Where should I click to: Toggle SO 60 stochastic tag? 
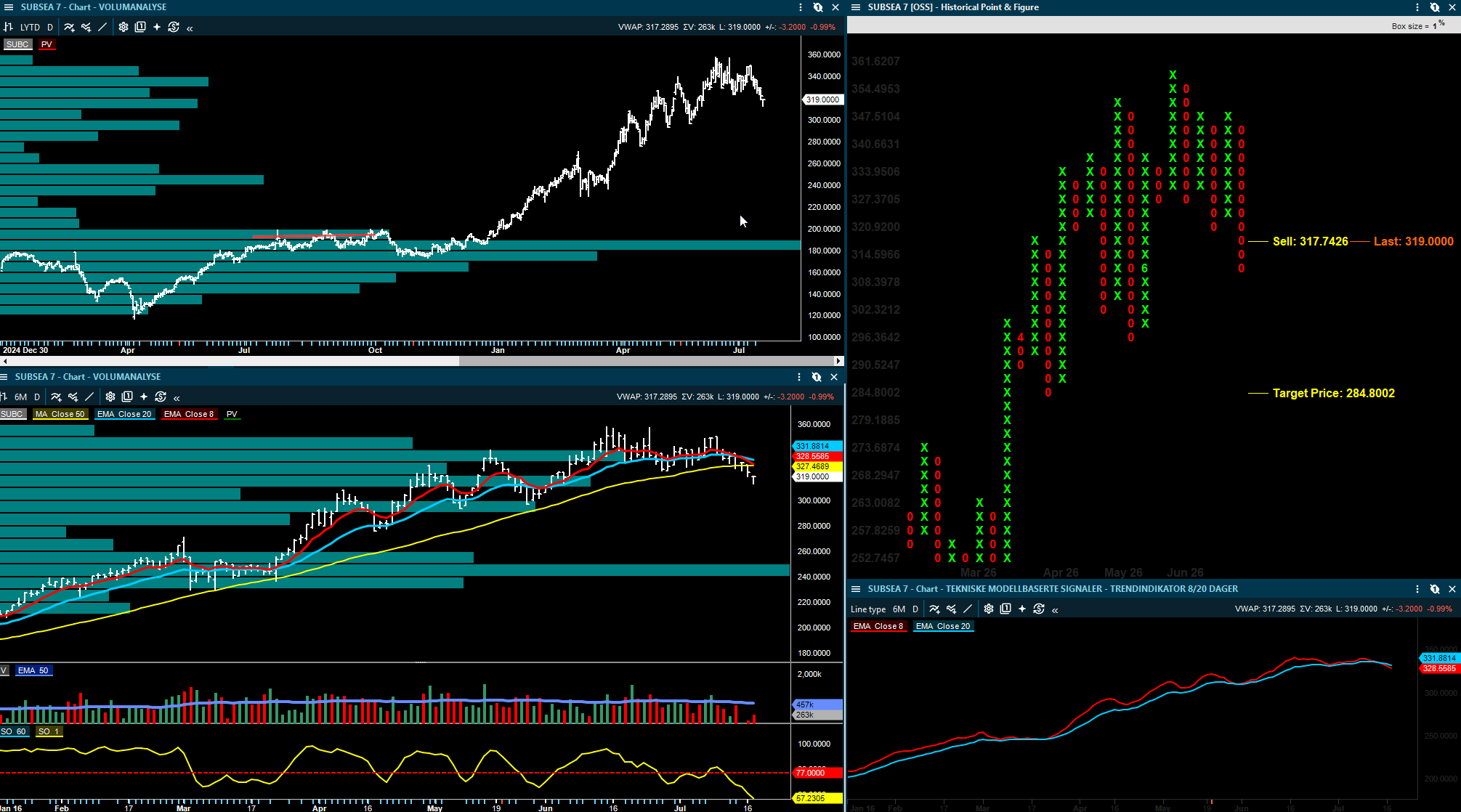click(13, 731)
